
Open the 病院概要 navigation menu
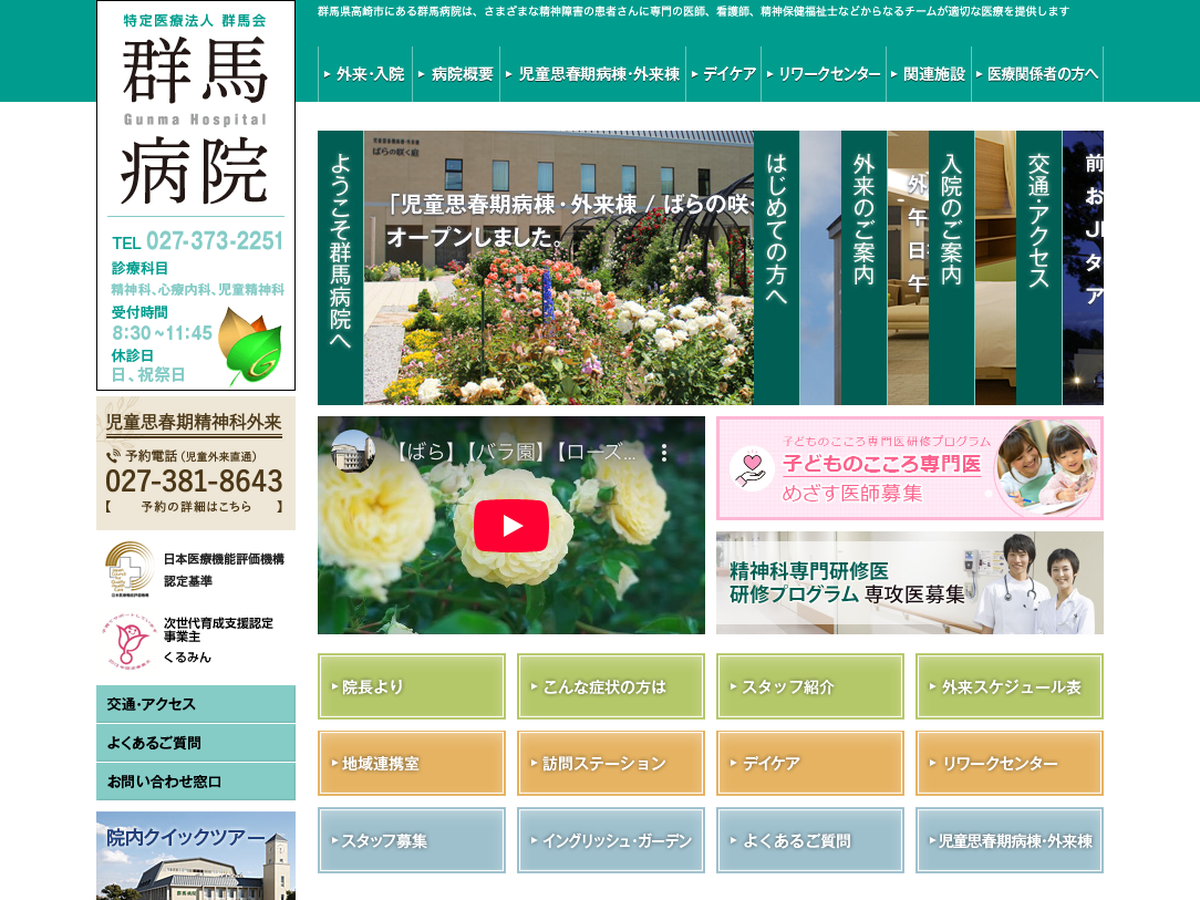click(457, 74)
